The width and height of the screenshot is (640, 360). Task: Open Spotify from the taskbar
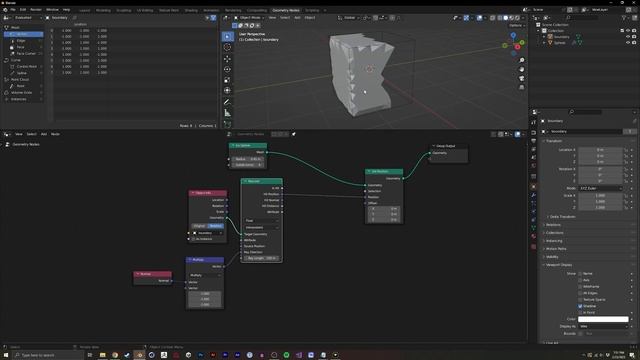point(286,355)
